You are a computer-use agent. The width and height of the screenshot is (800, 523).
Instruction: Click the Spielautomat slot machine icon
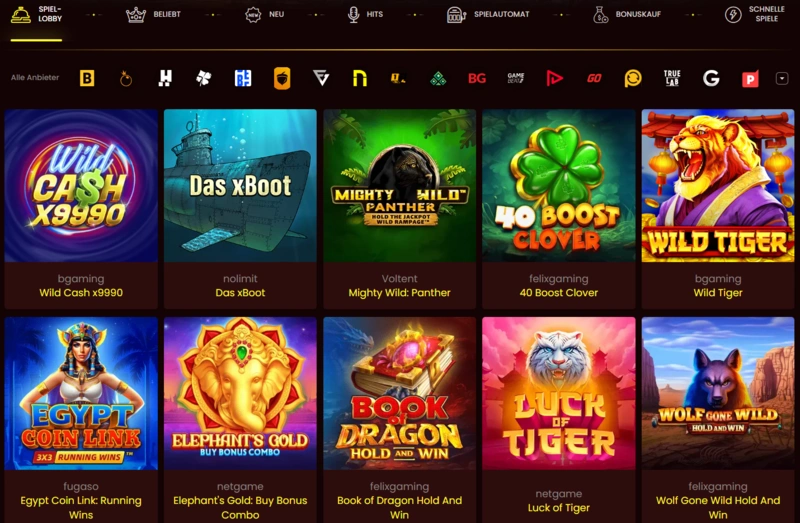tap(456, 15)
